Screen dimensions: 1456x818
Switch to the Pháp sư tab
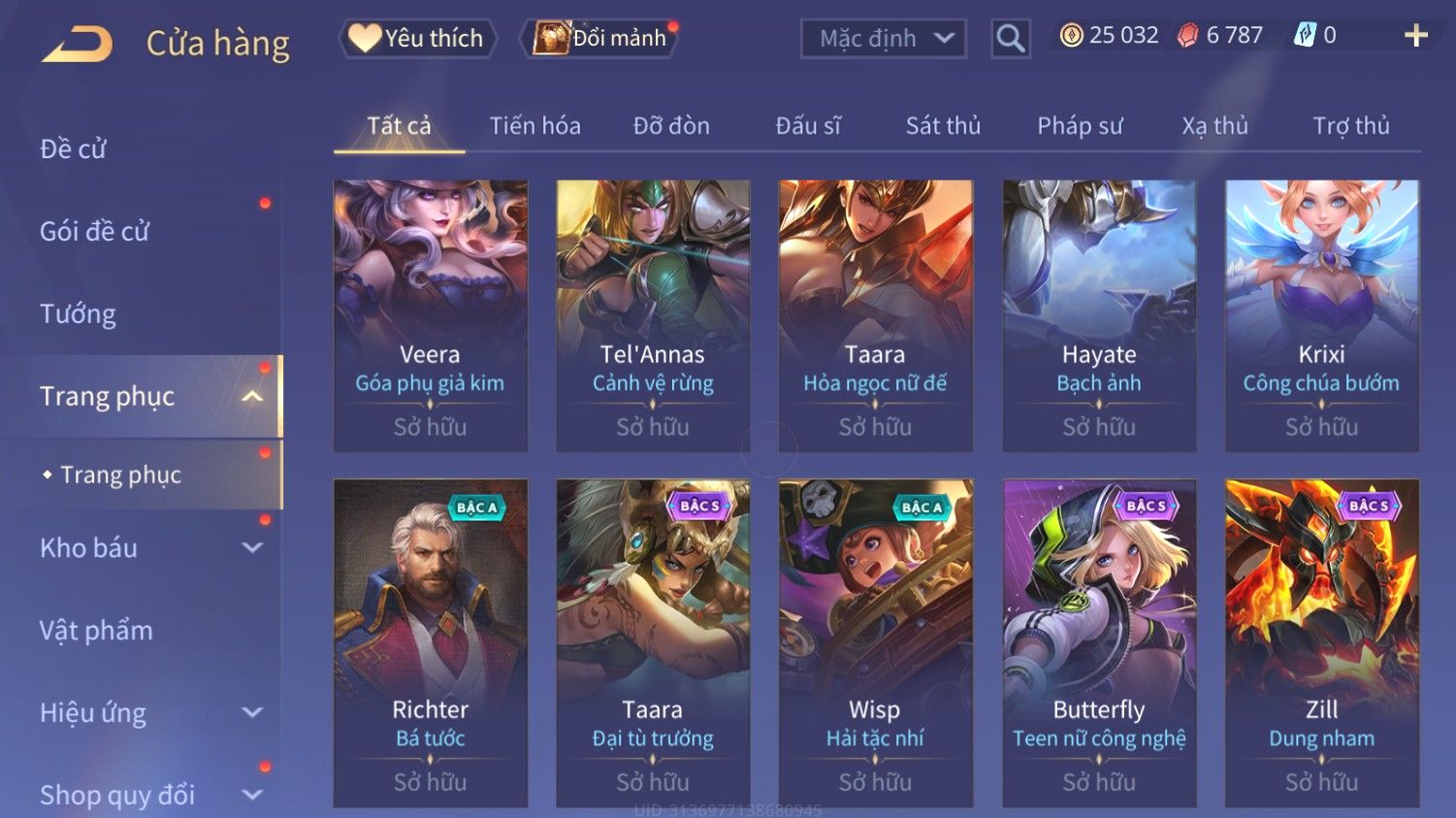1080,126
